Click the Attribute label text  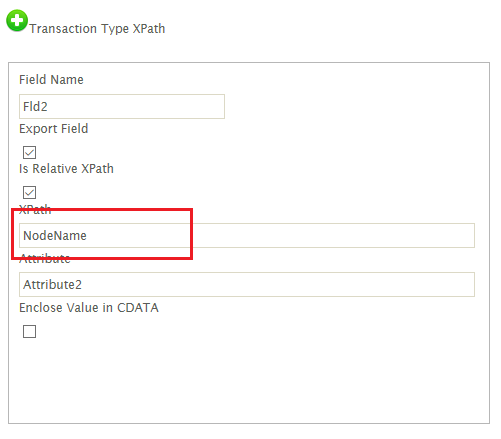[45, 258]
